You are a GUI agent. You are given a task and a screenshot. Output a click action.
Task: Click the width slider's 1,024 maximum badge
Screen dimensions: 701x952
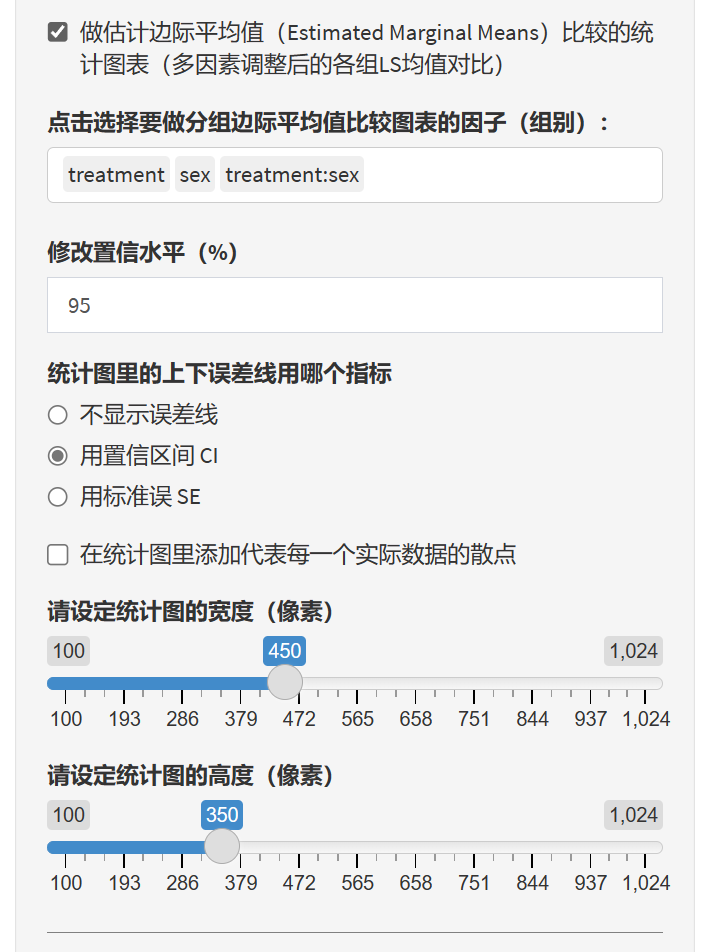tap(633, 652)
